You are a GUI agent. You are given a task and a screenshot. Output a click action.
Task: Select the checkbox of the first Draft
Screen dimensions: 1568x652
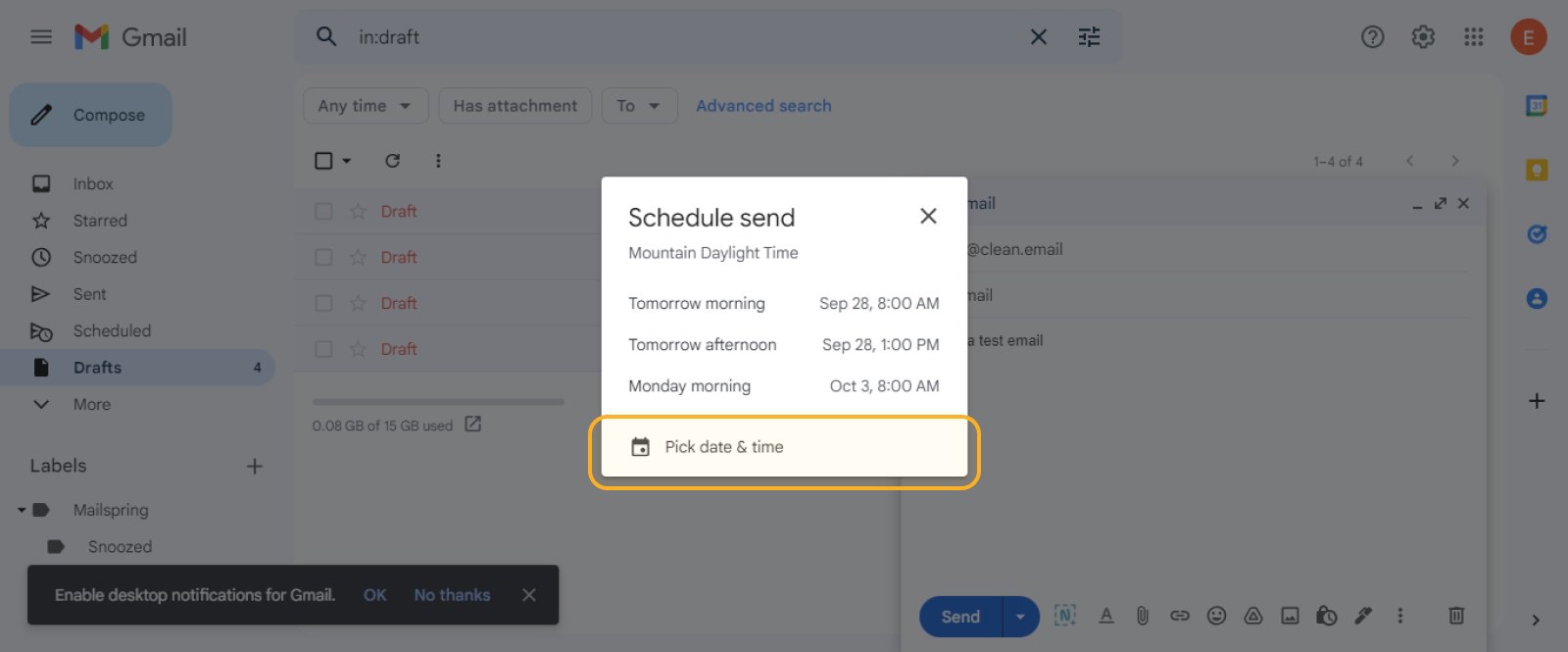323,211
